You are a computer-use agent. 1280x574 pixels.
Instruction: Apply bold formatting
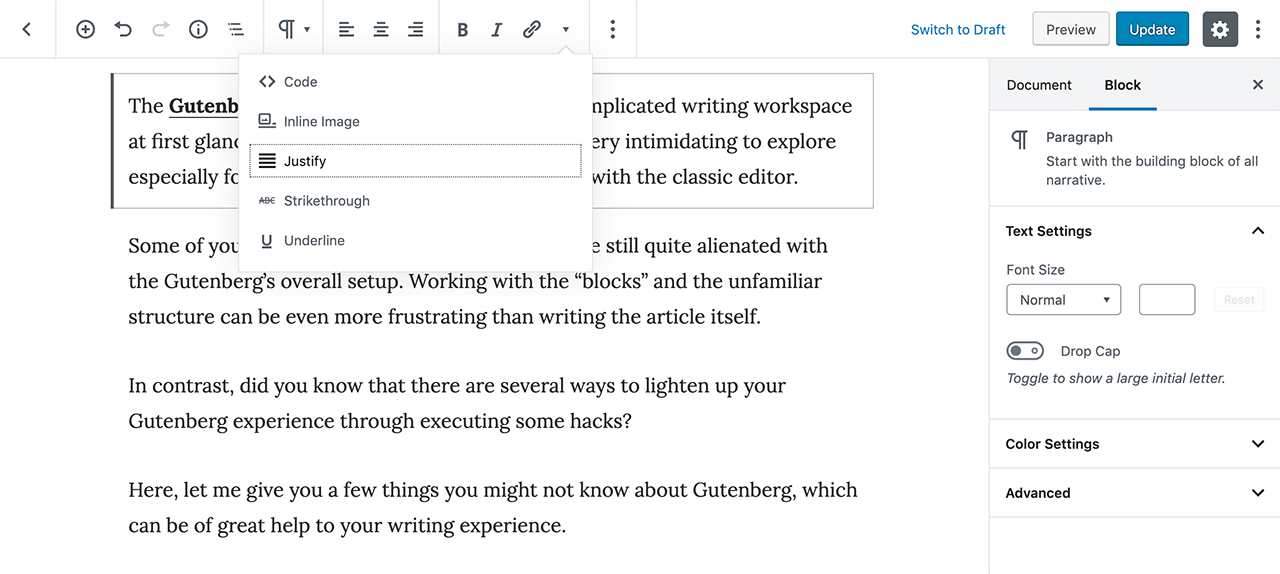click(462, 30)
